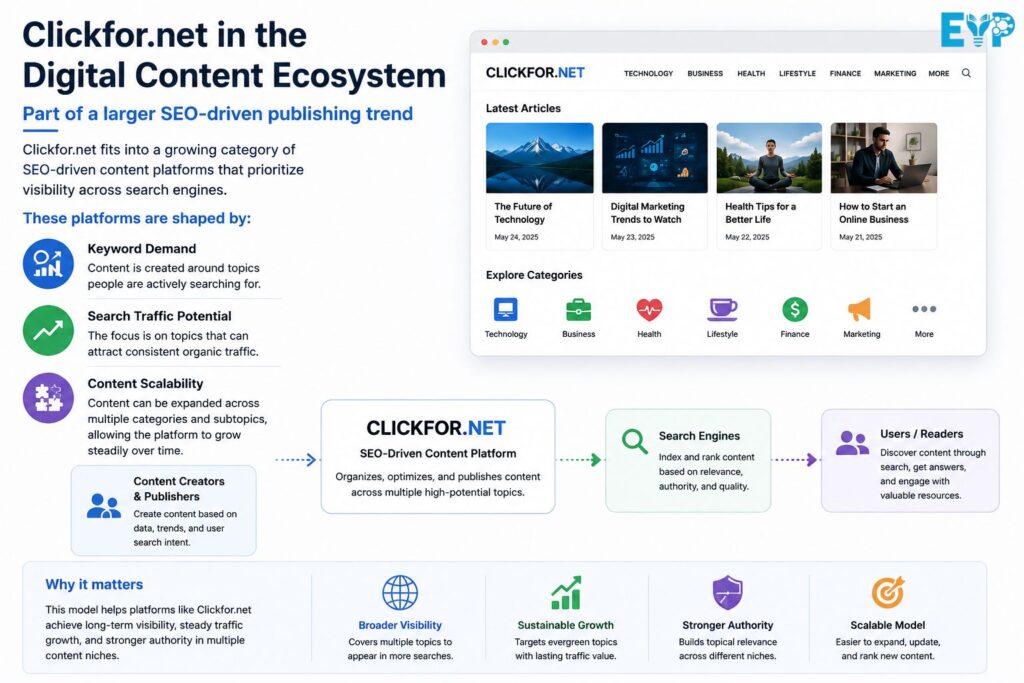Click the Sustainable Growth bar chart icon
Image resolution: width=1024 pixels, height=683 pixels.
[x=566, y=592]
